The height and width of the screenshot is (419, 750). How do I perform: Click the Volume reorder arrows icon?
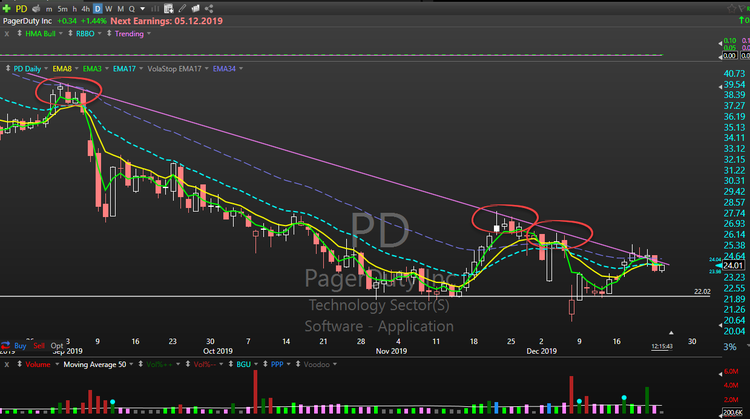coord(19,364)
